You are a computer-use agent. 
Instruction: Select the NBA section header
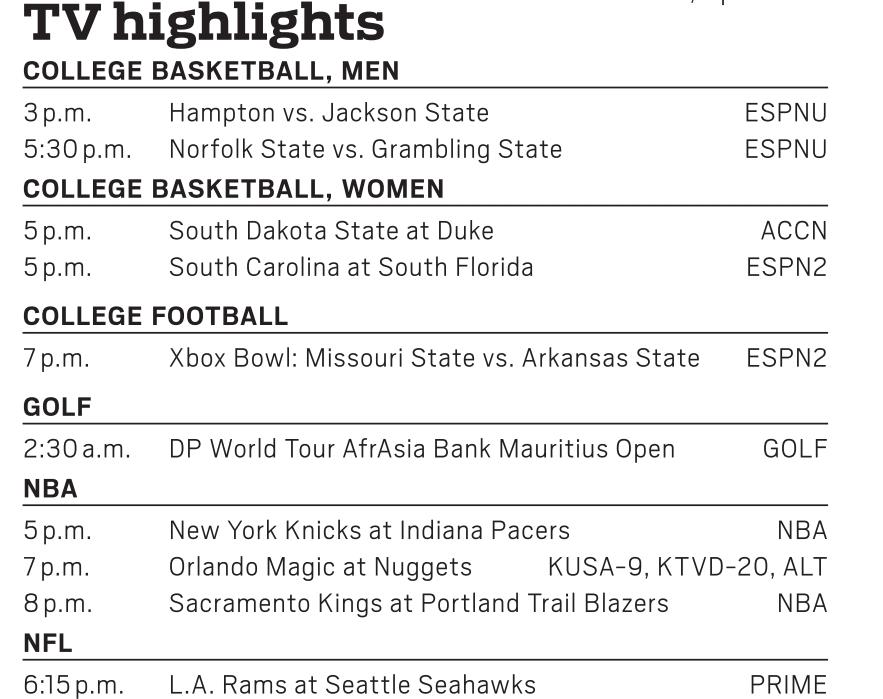point(50,490)
